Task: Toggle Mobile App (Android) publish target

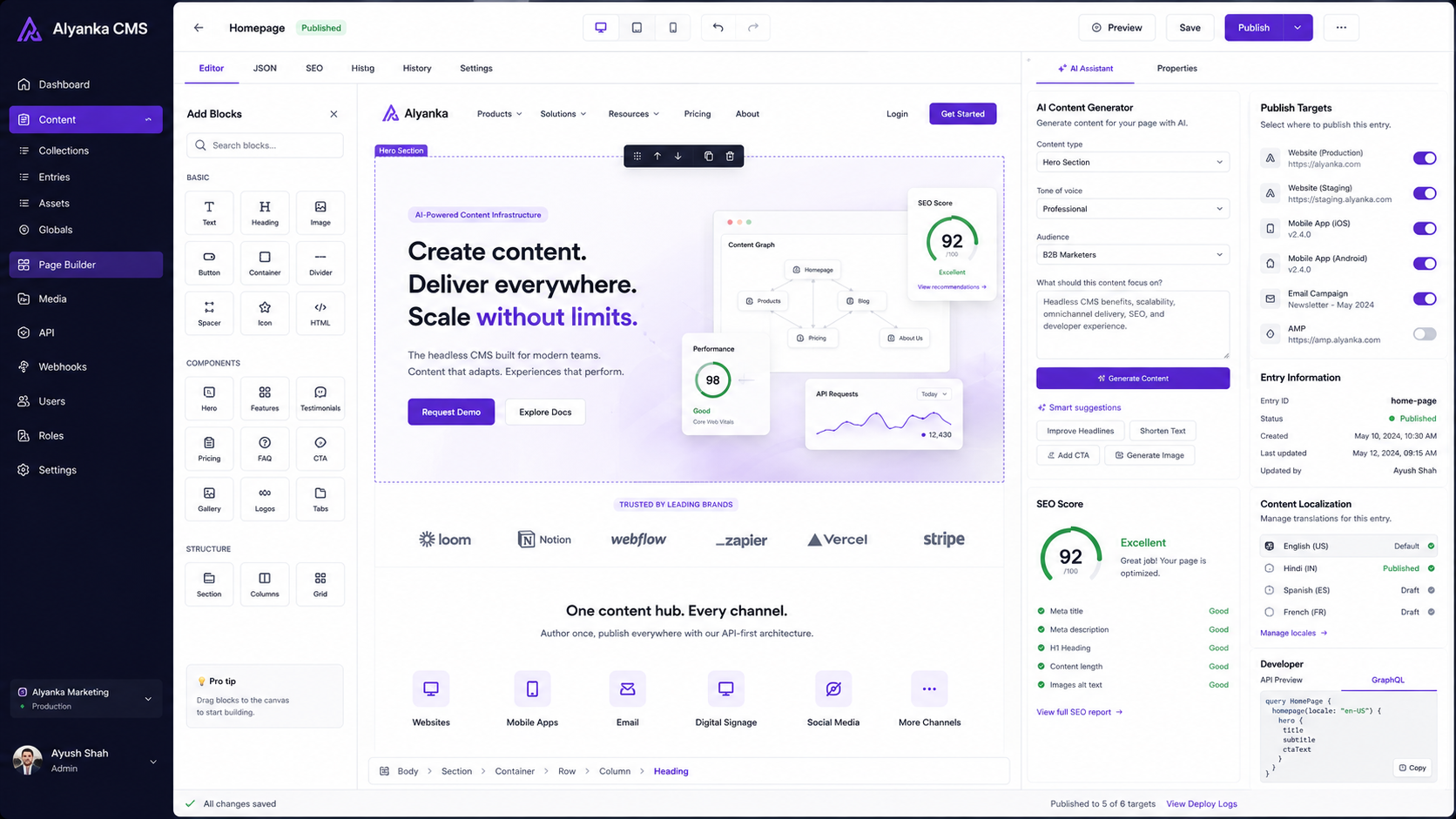Action: point(1425,264)
